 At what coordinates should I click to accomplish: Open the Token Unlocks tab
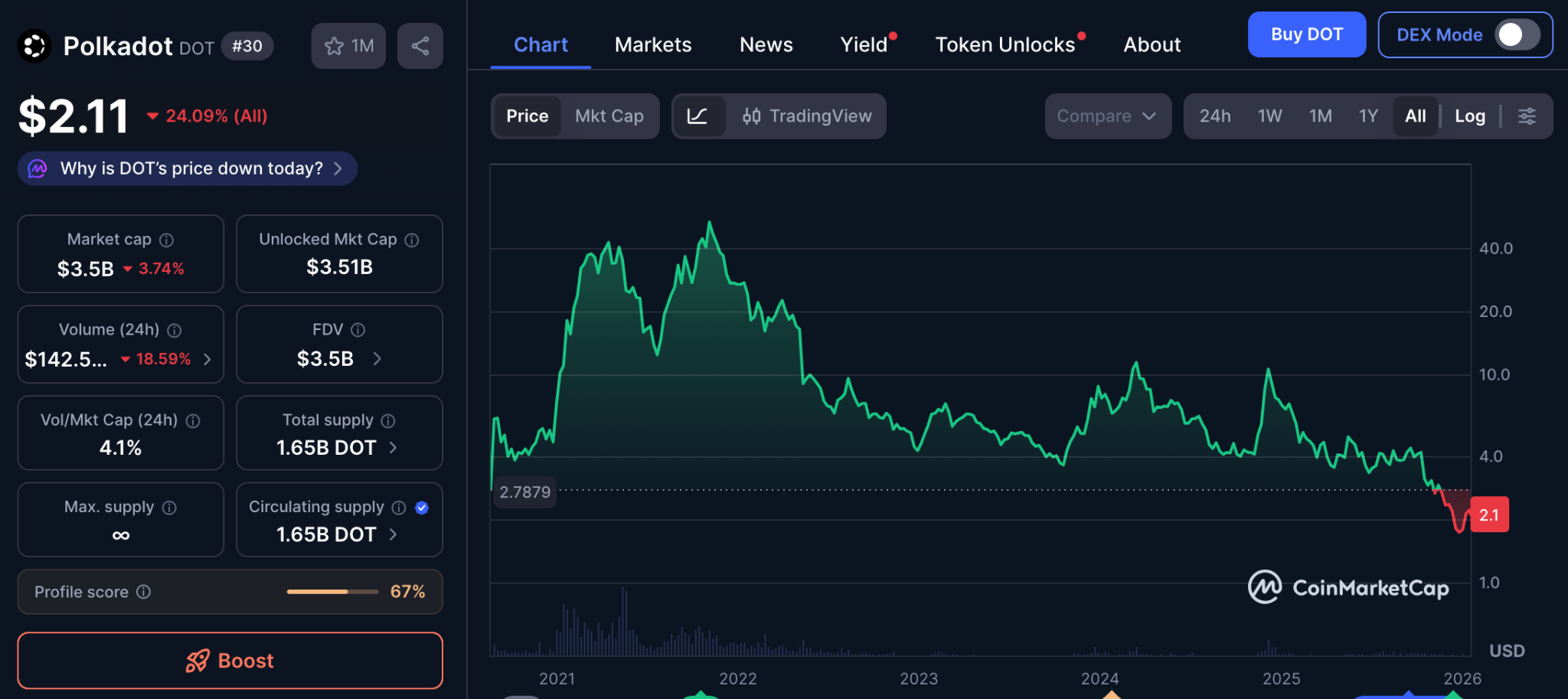click(x=1004, y=45)
